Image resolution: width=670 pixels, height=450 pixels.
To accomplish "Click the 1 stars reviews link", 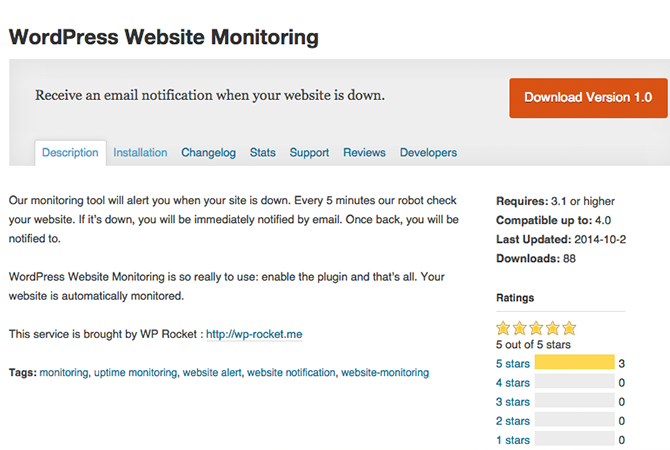I will [x=513, y=440].
